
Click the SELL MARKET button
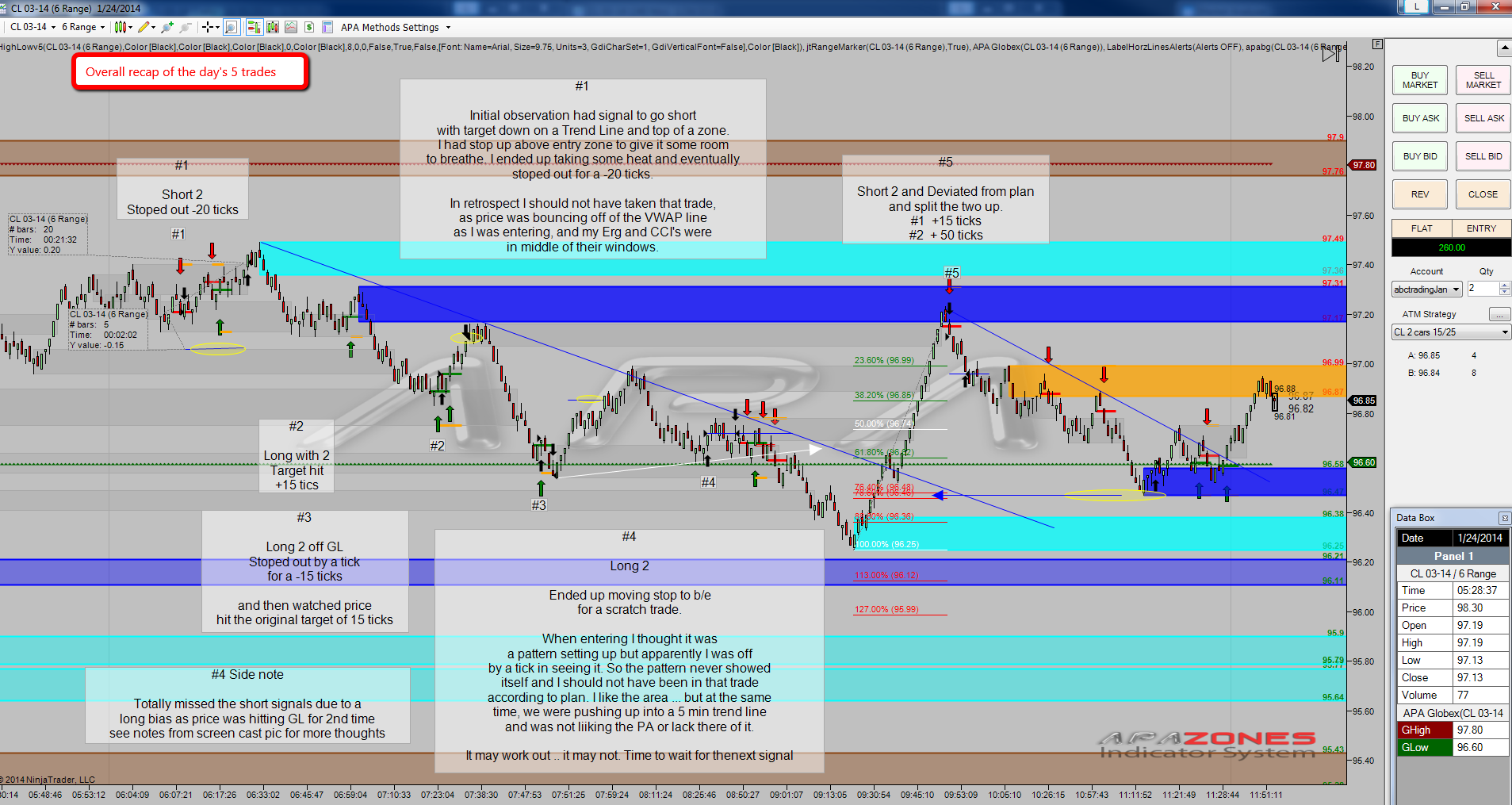(1483, 80)
